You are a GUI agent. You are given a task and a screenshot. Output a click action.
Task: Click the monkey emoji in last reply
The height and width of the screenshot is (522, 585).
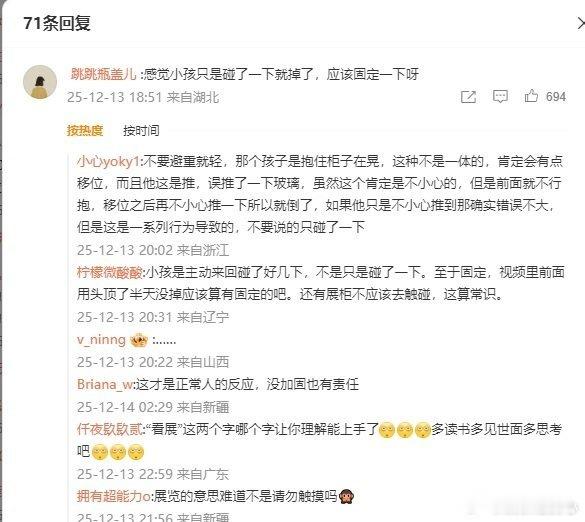[x=346, y=497]
